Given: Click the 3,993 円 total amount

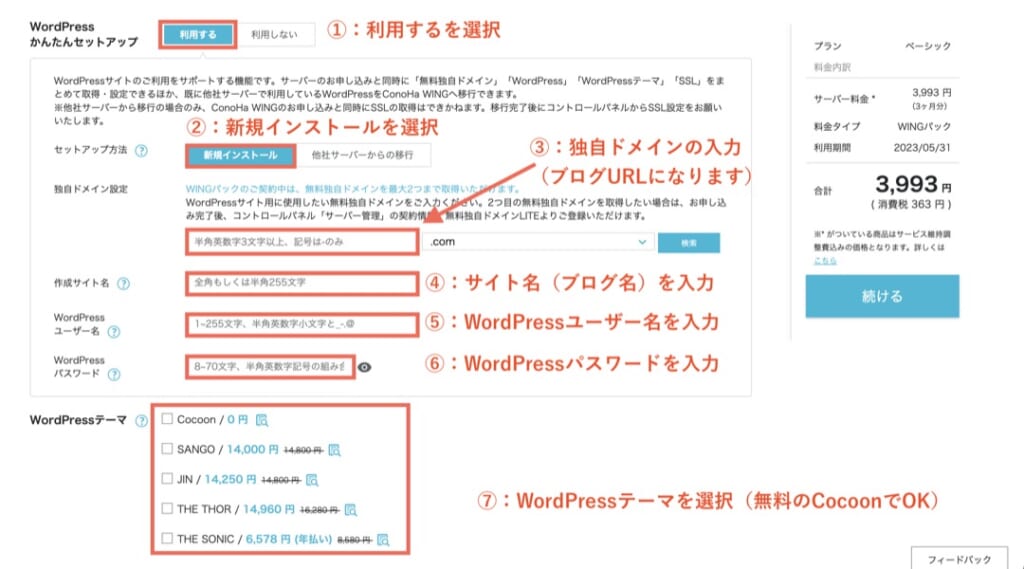Looking at the screenshot, I should pos(913,185).
